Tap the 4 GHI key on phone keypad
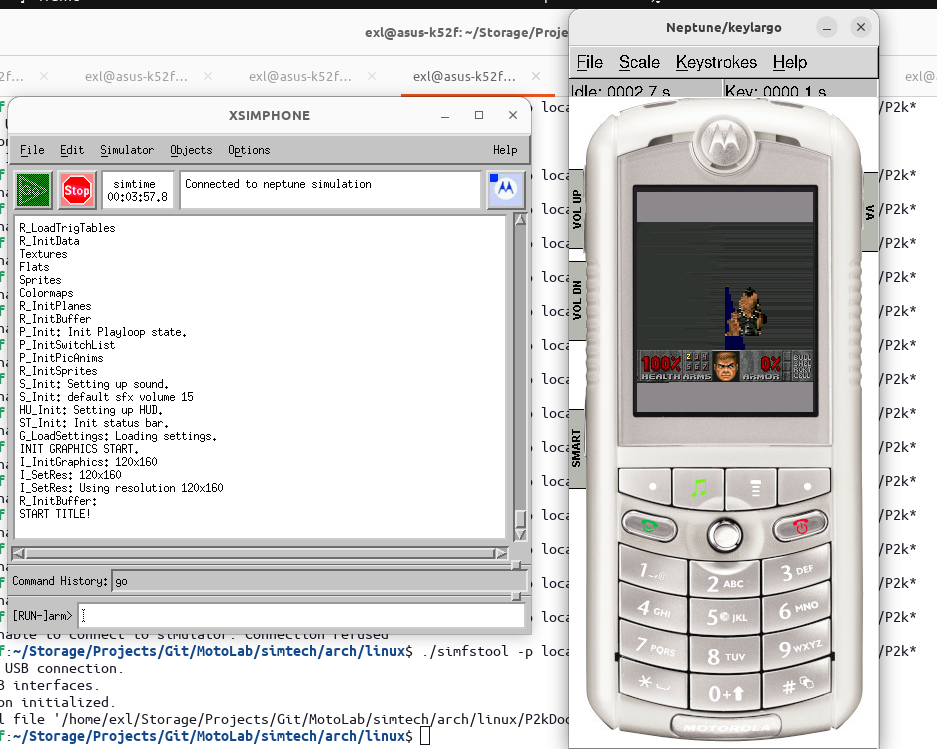The height and width of the screenshot is (749, 937). (x=654, y=610)
